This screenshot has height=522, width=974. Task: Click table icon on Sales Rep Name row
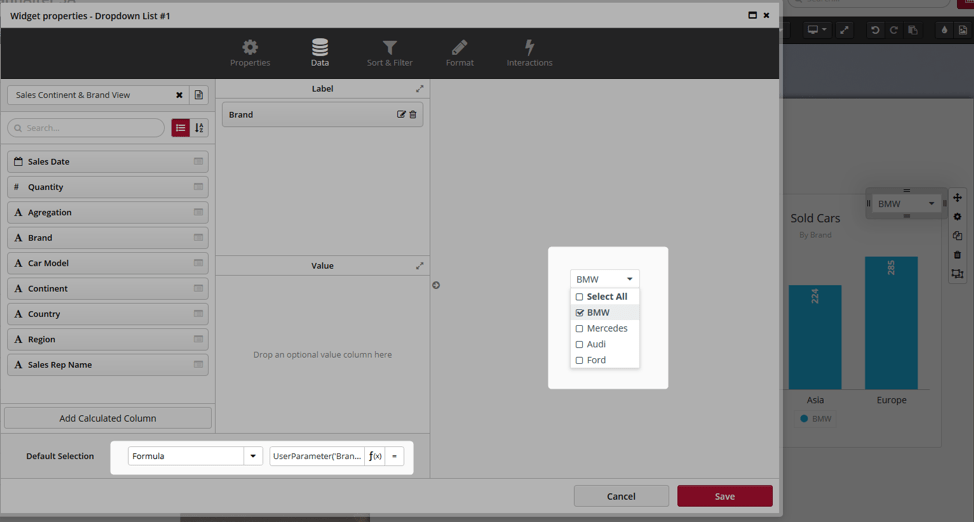coord(198,365)
